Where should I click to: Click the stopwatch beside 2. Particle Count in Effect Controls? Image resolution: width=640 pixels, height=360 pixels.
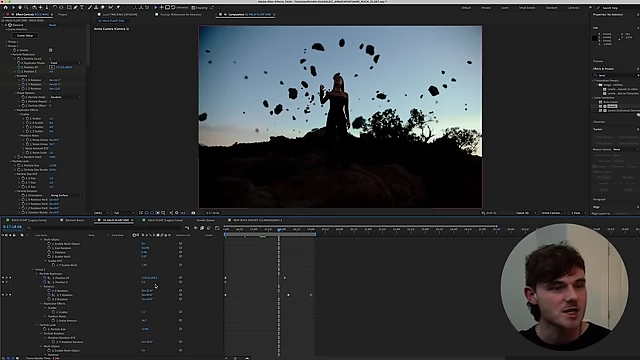18,59
